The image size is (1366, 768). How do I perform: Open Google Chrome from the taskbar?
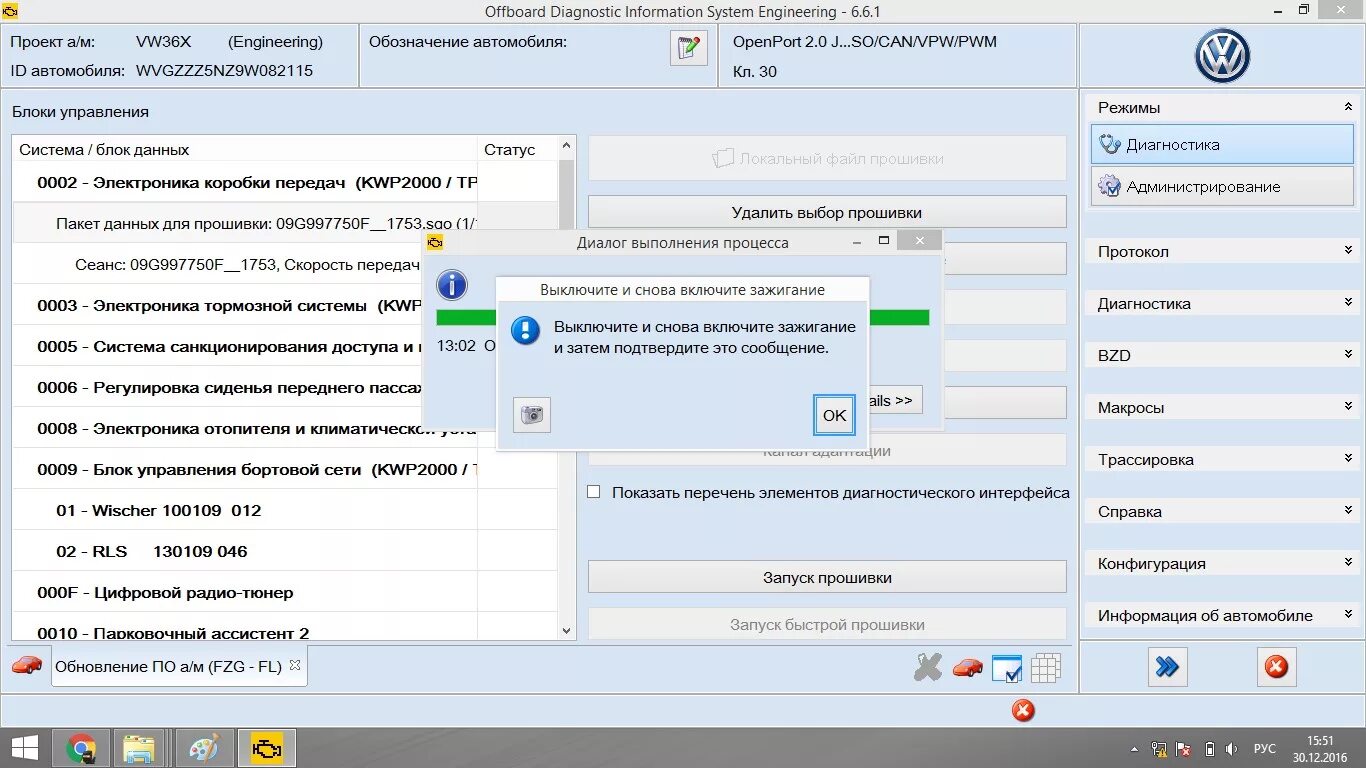[81, 748]
